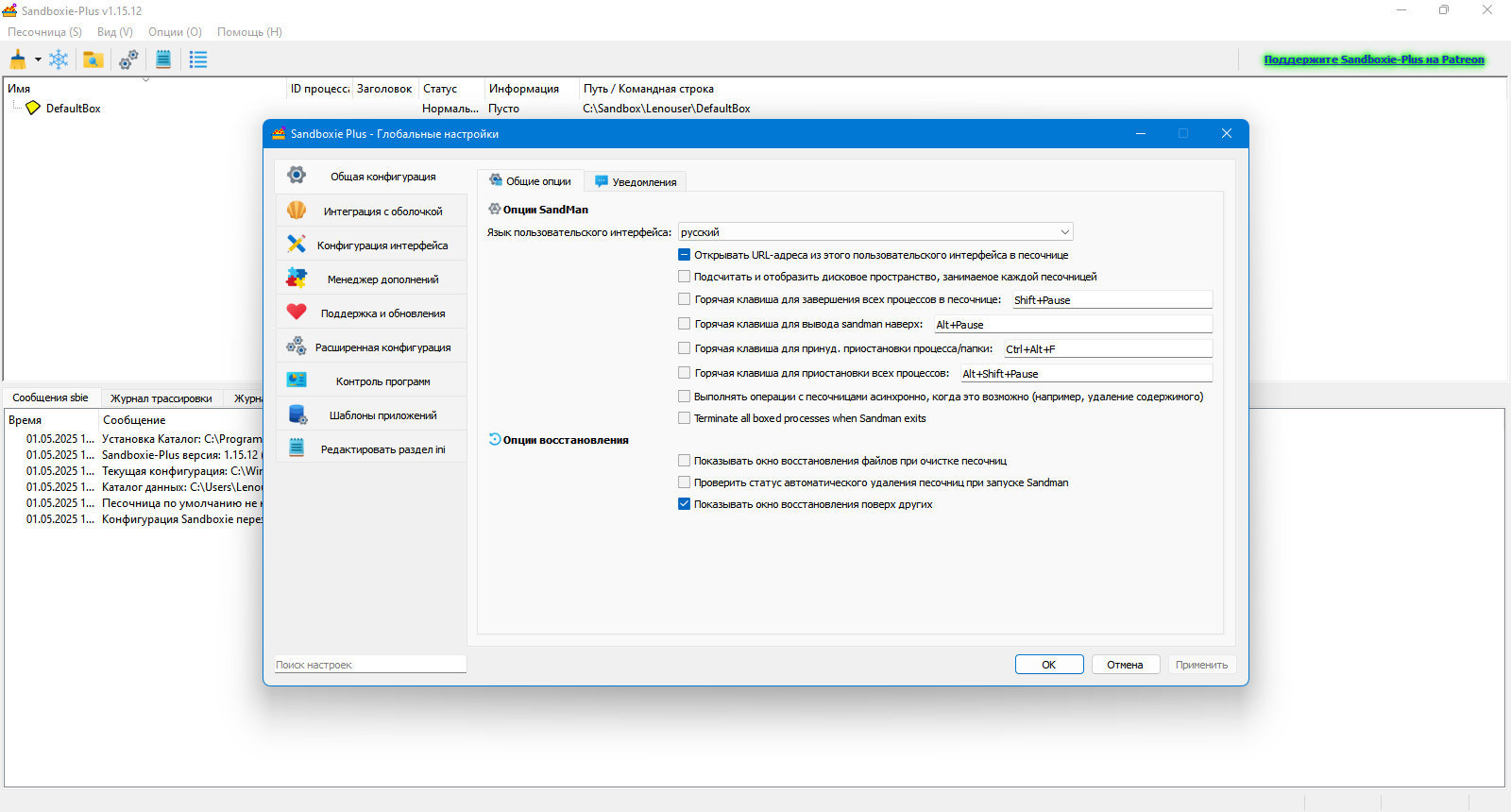
Task: Select the Sandboxie-Plus версия log row
Action: point(134,455)
